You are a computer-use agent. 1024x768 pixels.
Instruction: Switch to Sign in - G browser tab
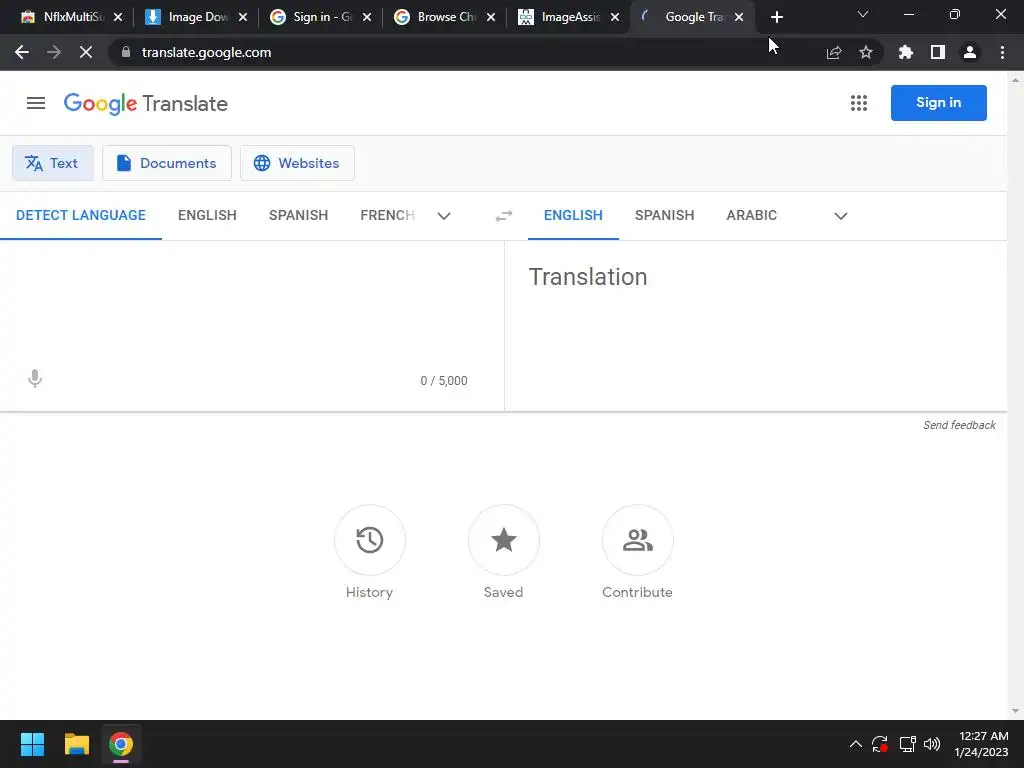point(312,18)
